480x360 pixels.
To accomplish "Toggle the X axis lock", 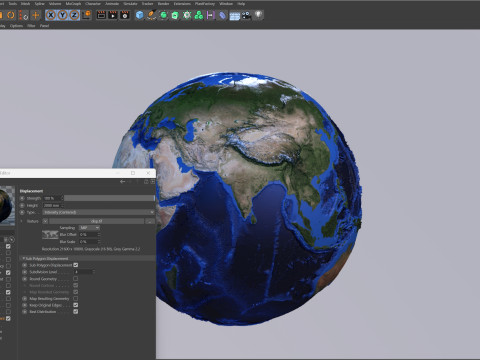I will [51, 15].
